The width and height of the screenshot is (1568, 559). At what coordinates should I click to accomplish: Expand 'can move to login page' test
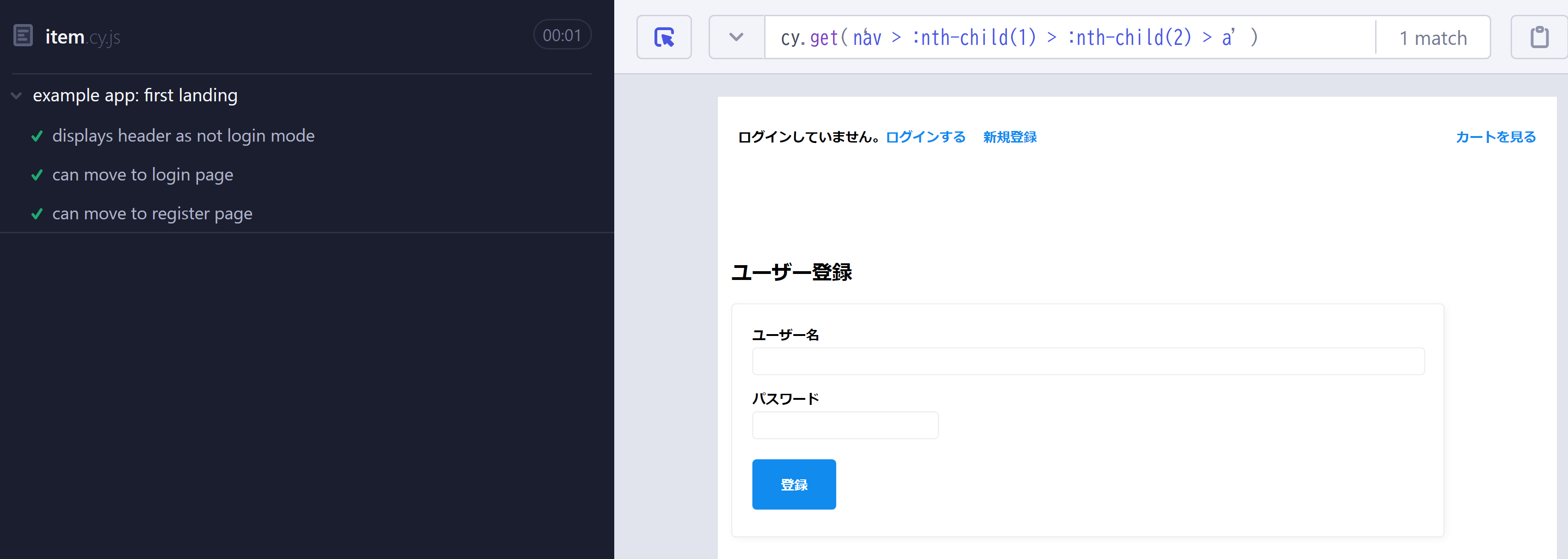[x=142, y=175]
